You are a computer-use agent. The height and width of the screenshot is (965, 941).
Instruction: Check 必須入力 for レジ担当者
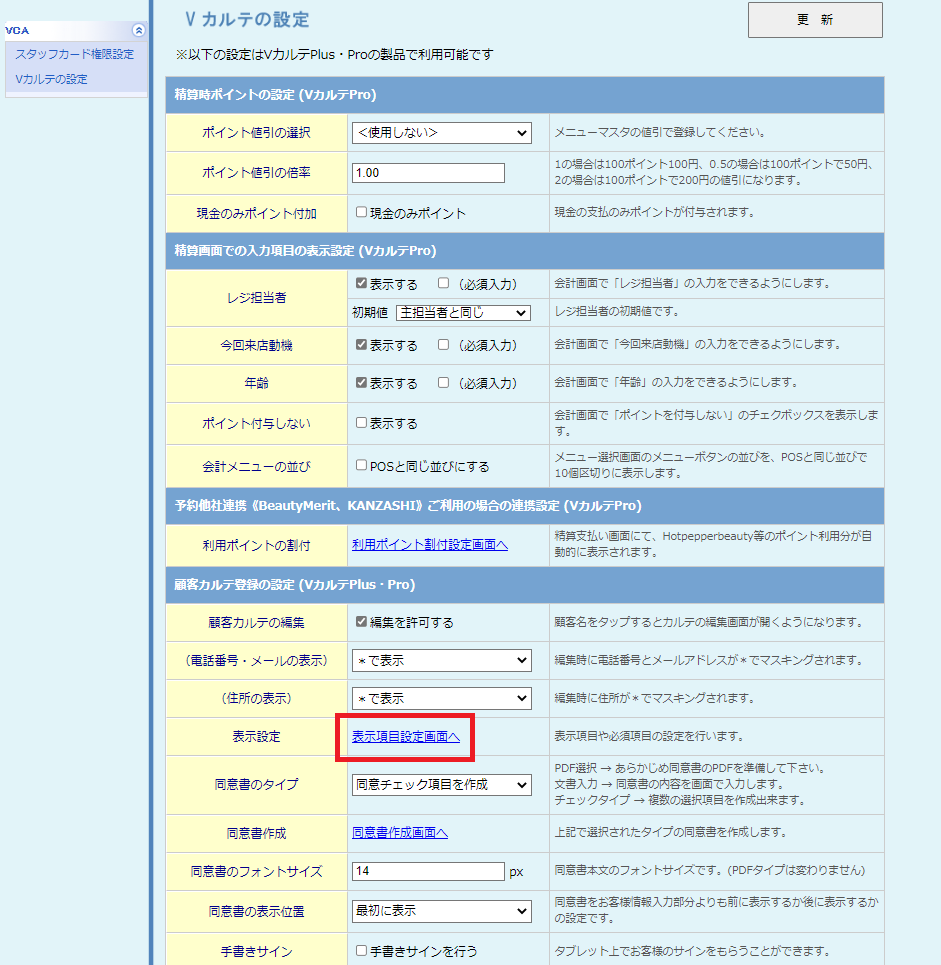[x=444, y=283]
